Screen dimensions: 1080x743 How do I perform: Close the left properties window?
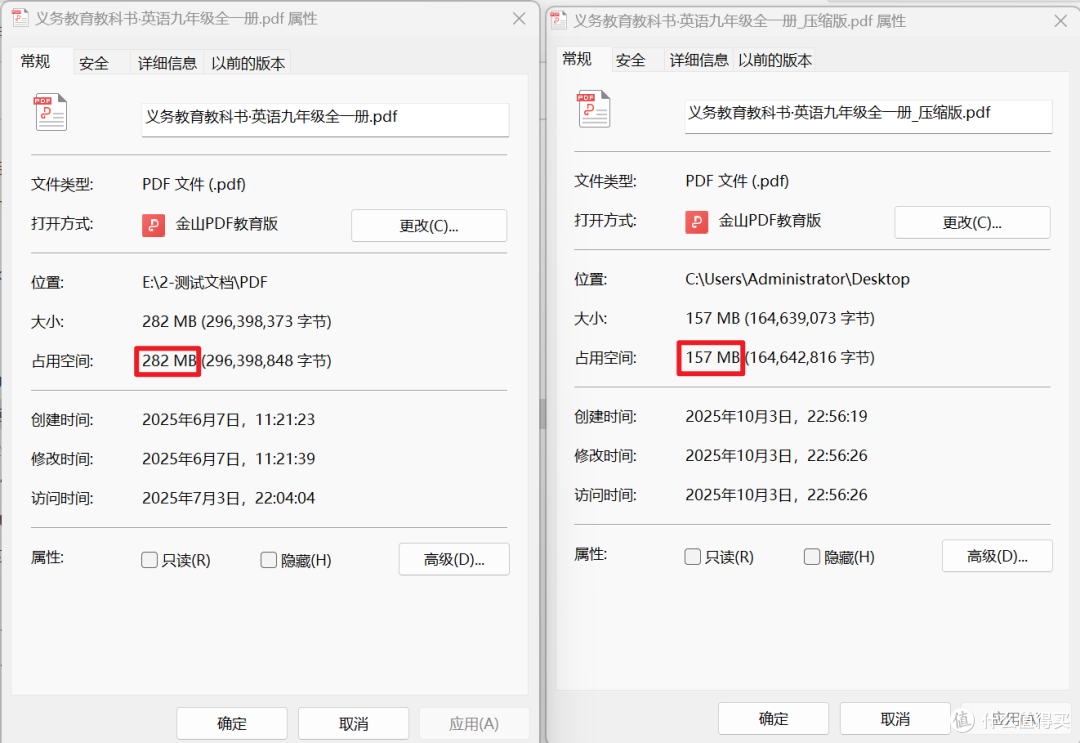pos(519,19)
